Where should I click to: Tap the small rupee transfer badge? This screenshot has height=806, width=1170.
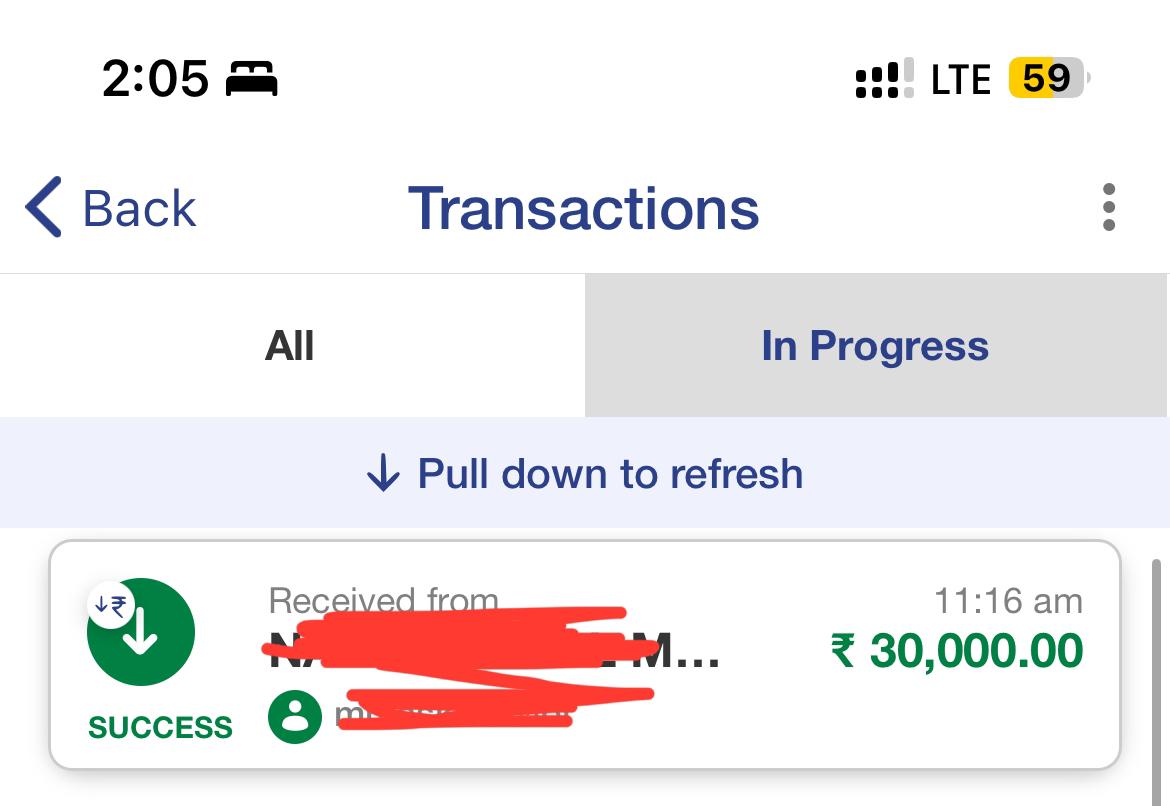110,604
